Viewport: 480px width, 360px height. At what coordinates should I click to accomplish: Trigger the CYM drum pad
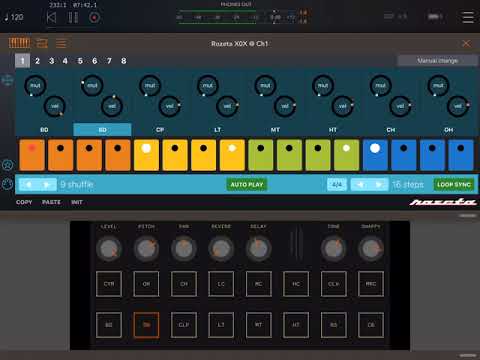tap(109, 284)
